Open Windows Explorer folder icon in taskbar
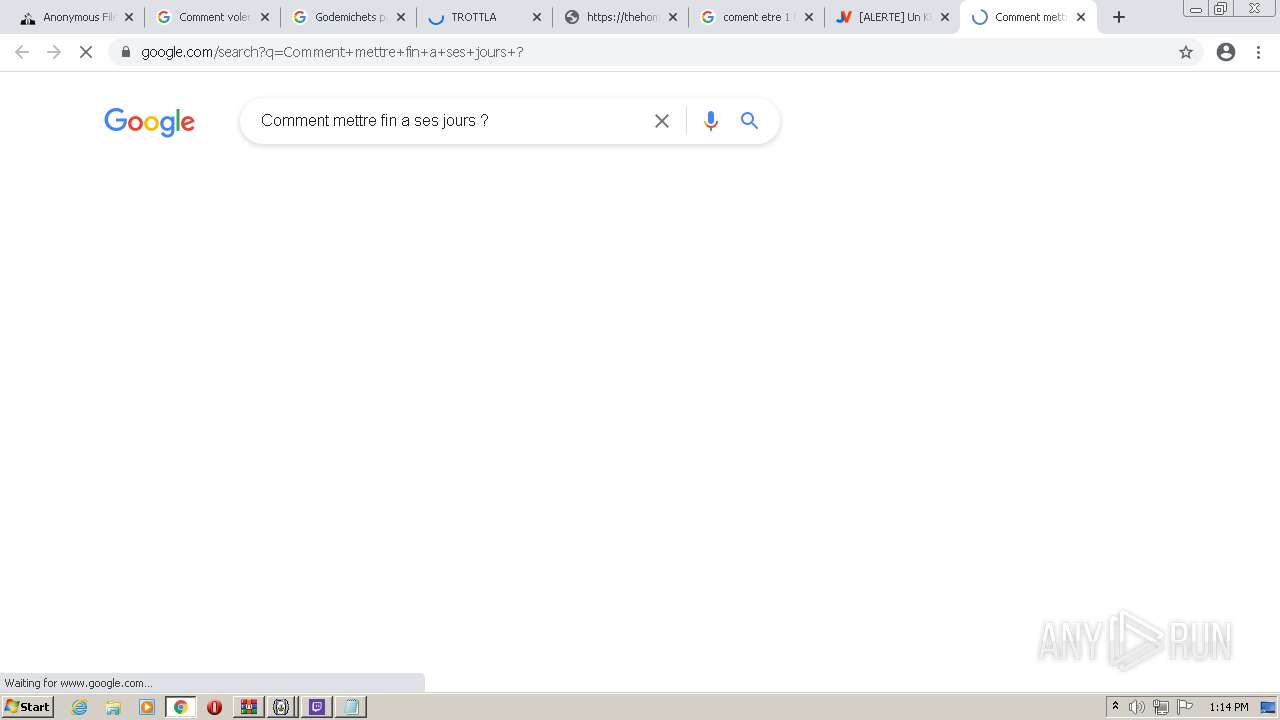This screenshot has width=1280, height=720. (113, 707)
